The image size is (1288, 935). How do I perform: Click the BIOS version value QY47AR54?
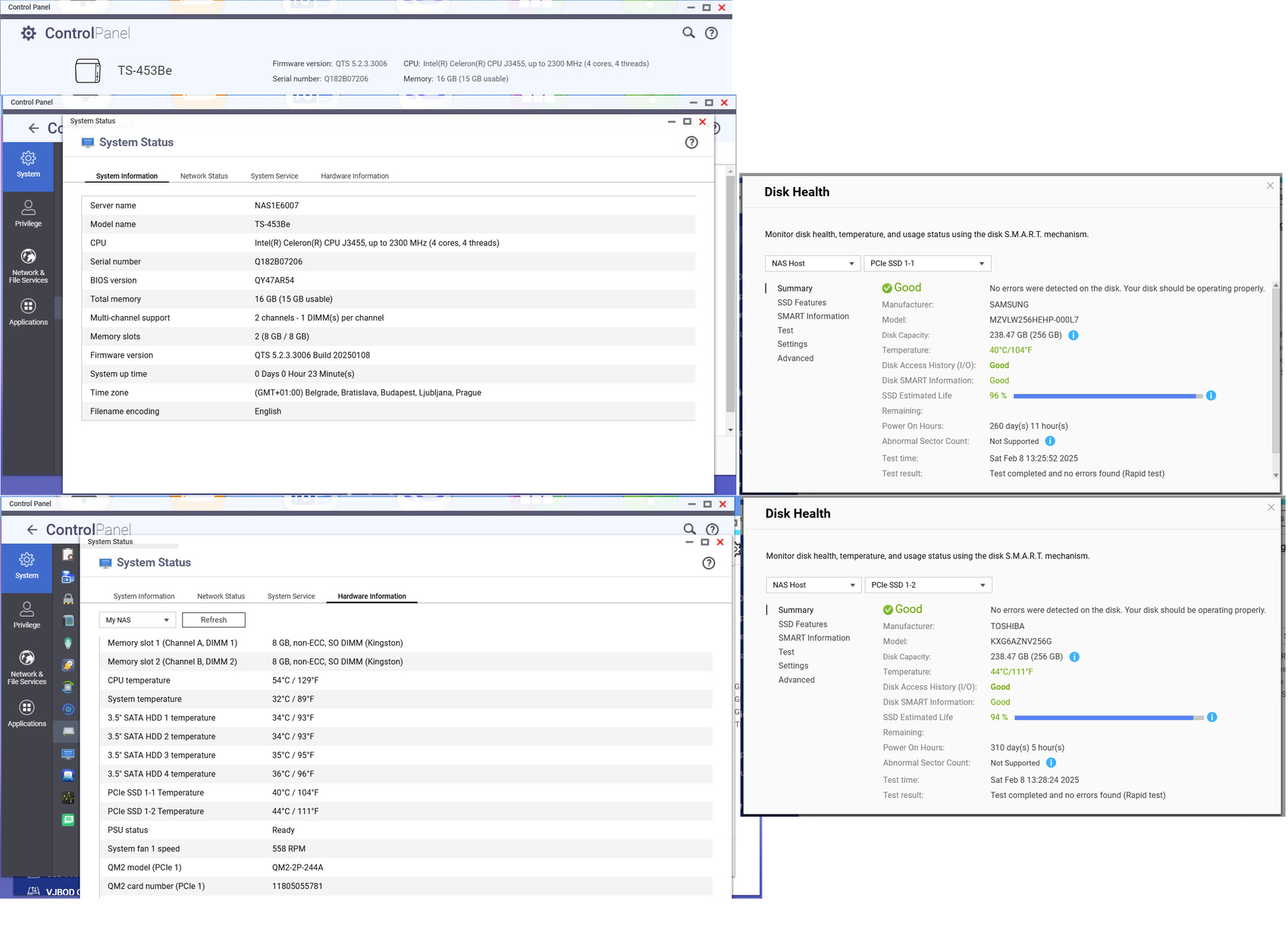pyautogui.click(x=274, y=280)
